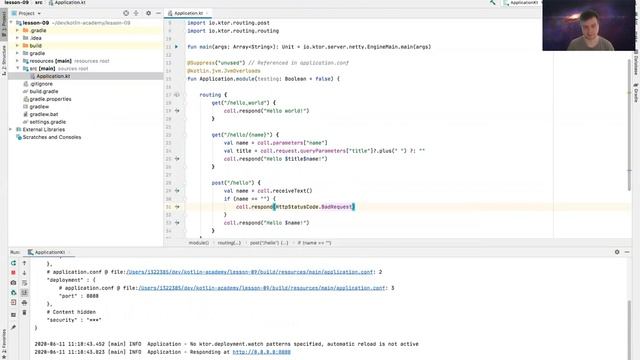This screenshot has height=360, width=640.
Task: Select settings.gradle in Project tree
Action: [x=47, y=122]
